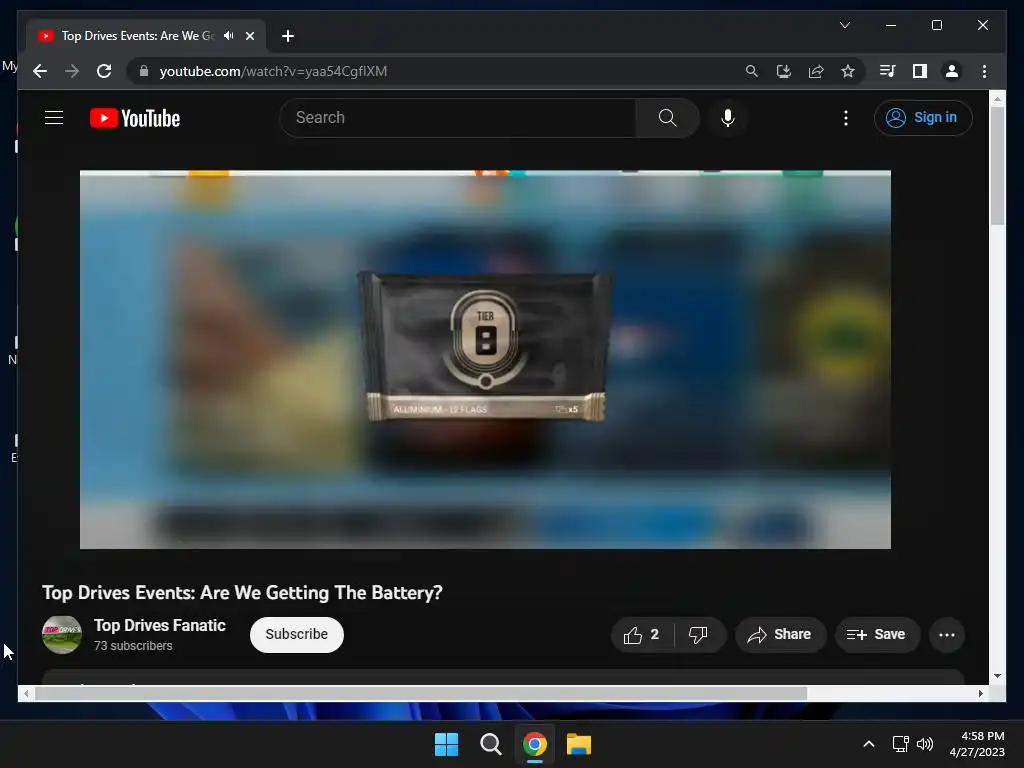Open YouTube settings three-dot menu

tap(846, 118)
